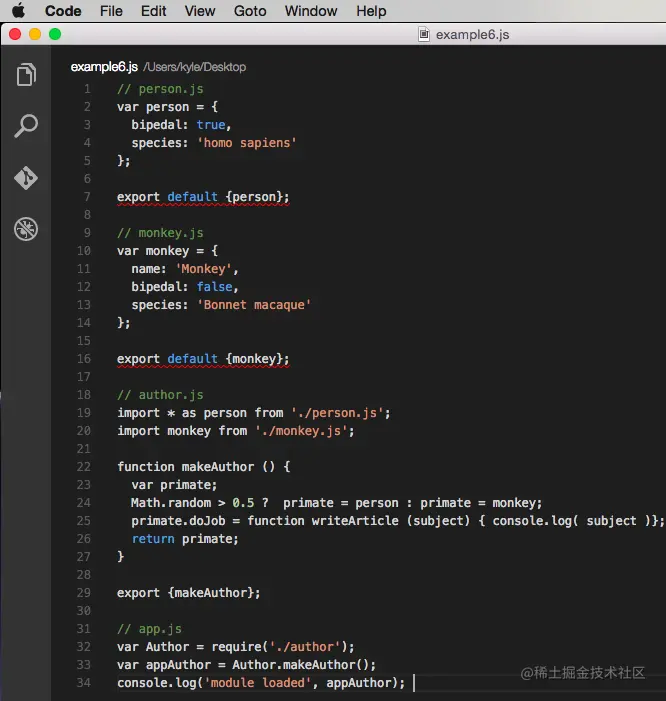This screenshot has height=701, width=666.
Task: Click 'Math.random' on line 24
Action: click(x=171, y=503)
